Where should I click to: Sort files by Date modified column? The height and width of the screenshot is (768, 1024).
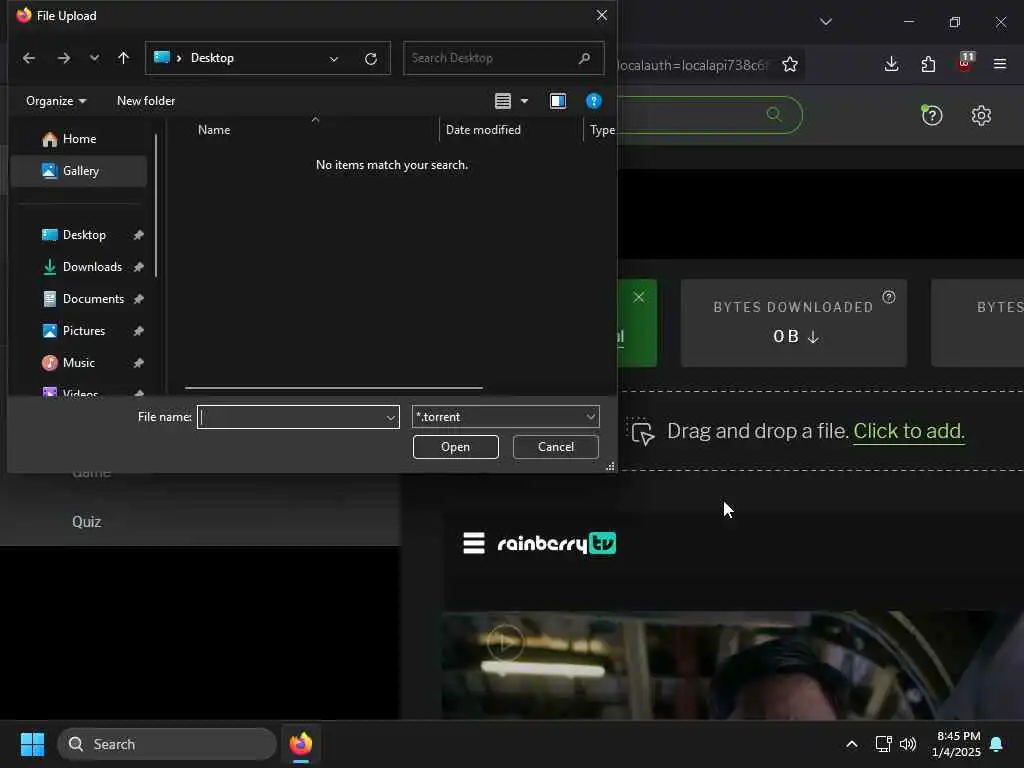tap(483, 129)
